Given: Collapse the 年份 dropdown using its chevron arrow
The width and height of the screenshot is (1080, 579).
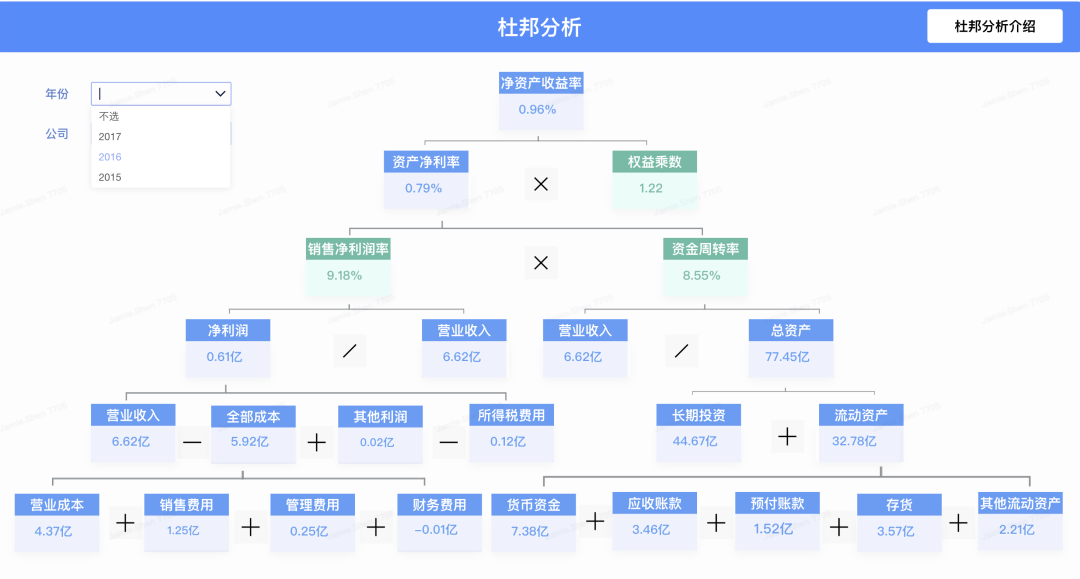Looking at the screenshot, I should (x=220, y=94).
